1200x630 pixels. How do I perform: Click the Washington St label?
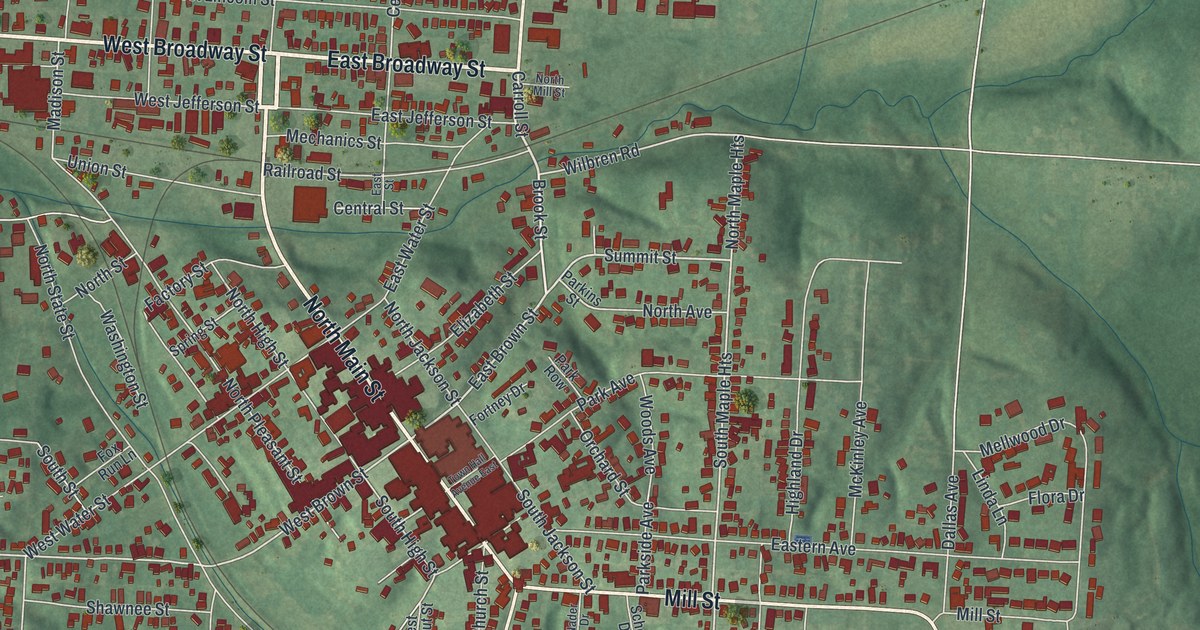[x=126, y=359]
